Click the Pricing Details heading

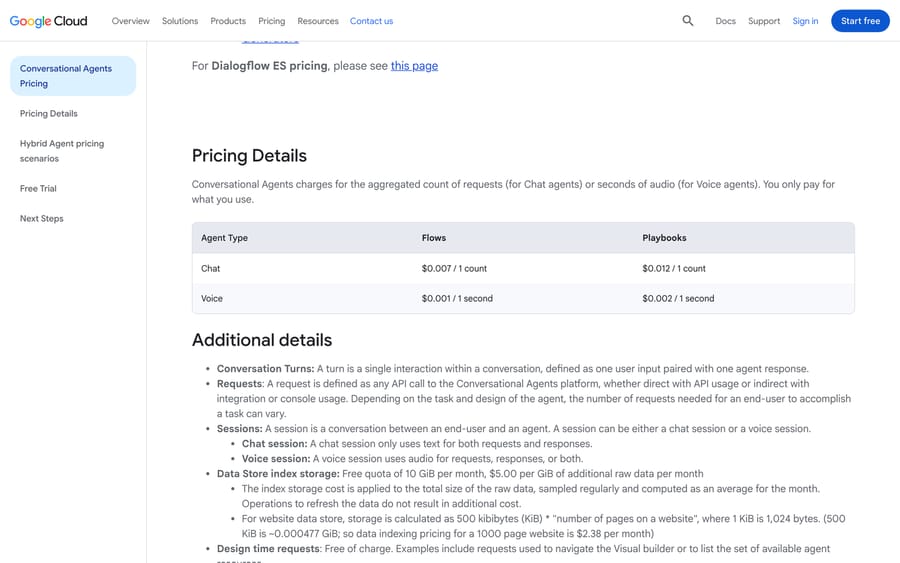(x=249, y=156)
